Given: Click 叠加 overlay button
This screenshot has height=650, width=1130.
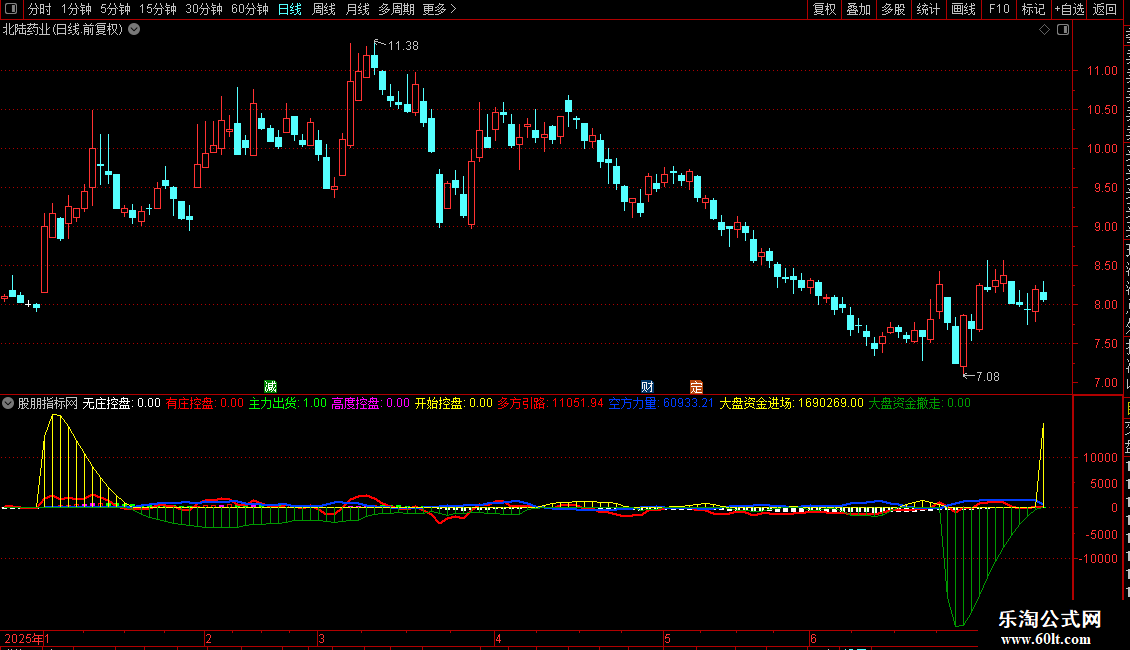Looking at the screenshot, I should pos(858,9).
